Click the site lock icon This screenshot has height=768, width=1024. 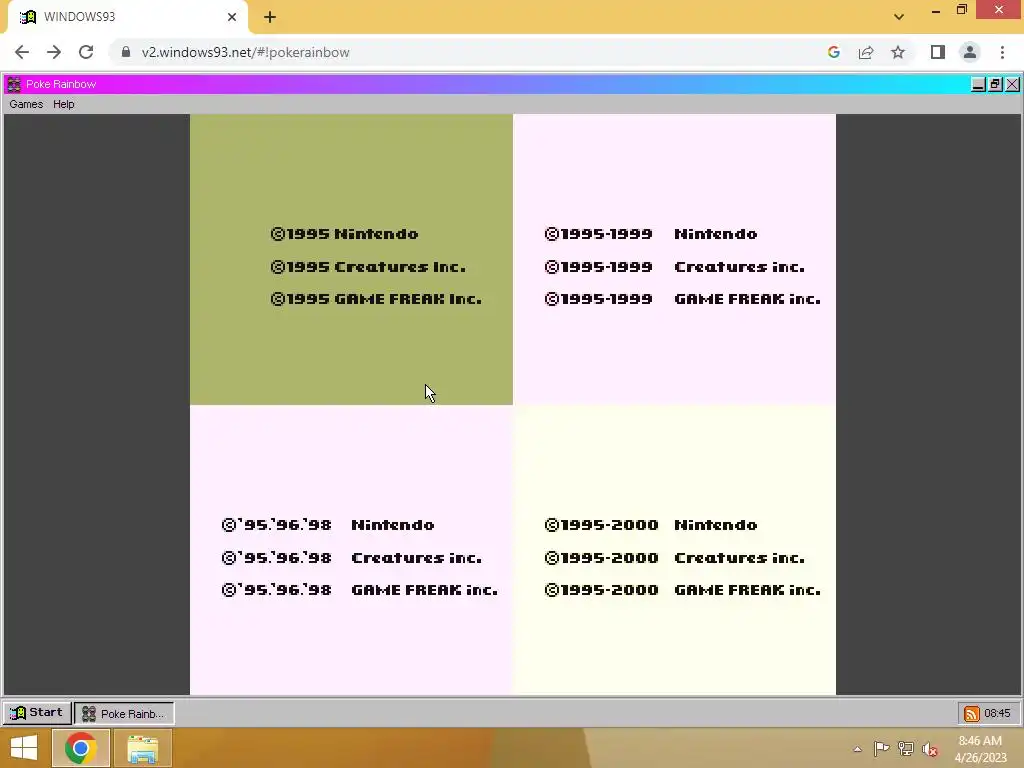click(x=126, y=52)
